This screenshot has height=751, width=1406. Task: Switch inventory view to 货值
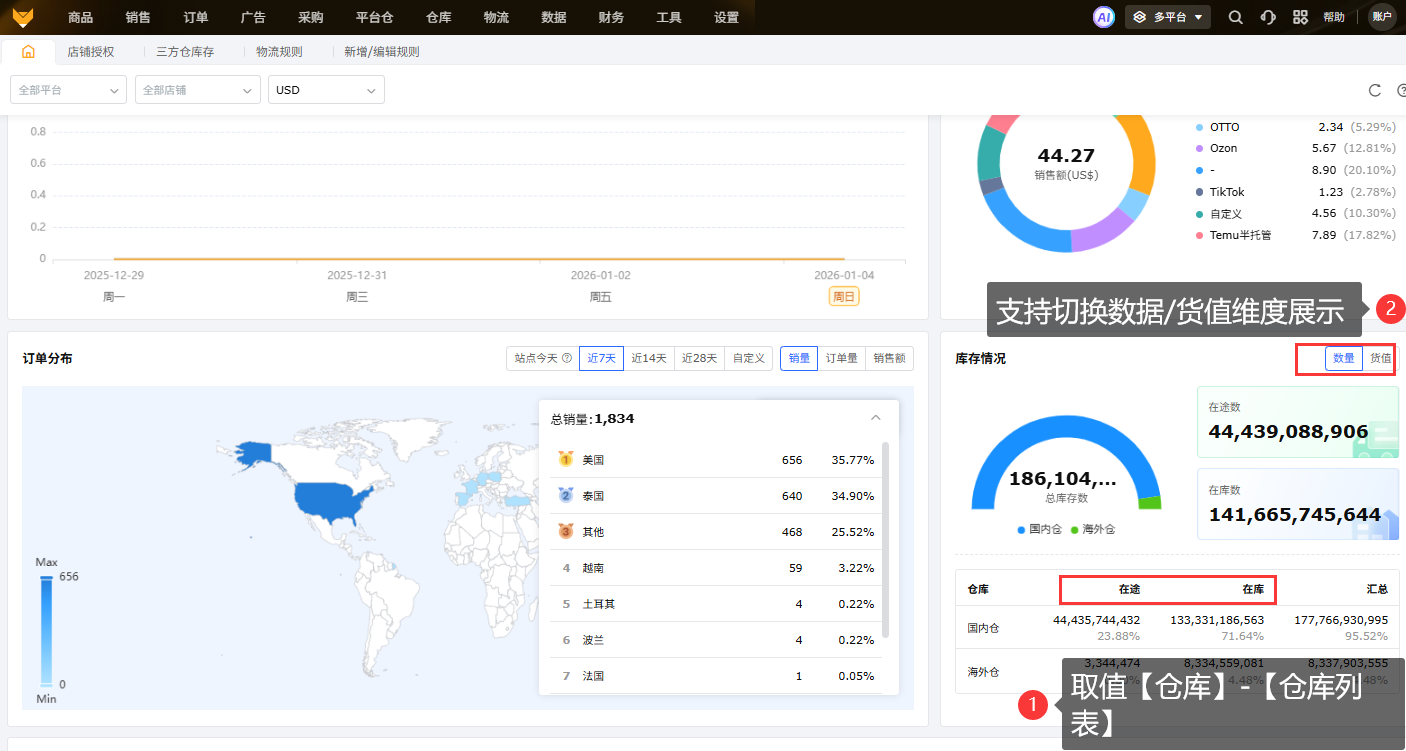point(1380,358)
